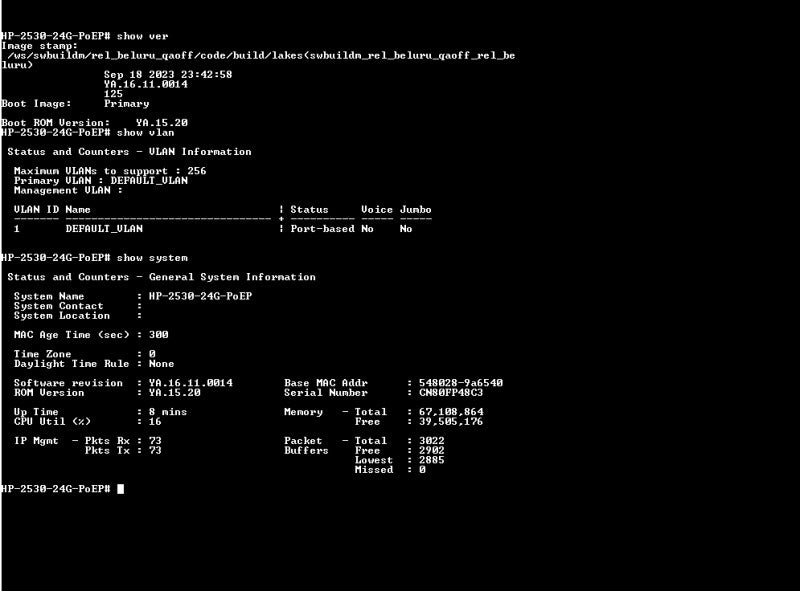Click the 'Time Zone' label
This screenshot has height=591, width=800.
pyautogui.click(x=42, y=354)
